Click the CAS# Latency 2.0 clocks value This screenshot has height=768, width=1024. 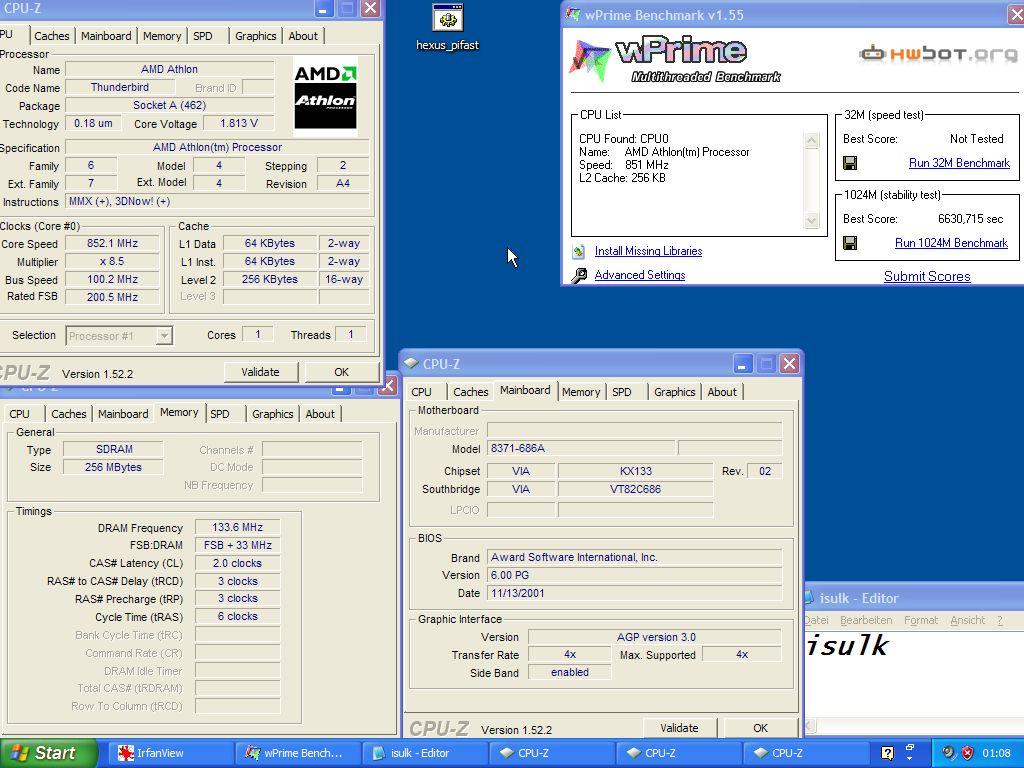click(237, 563)
